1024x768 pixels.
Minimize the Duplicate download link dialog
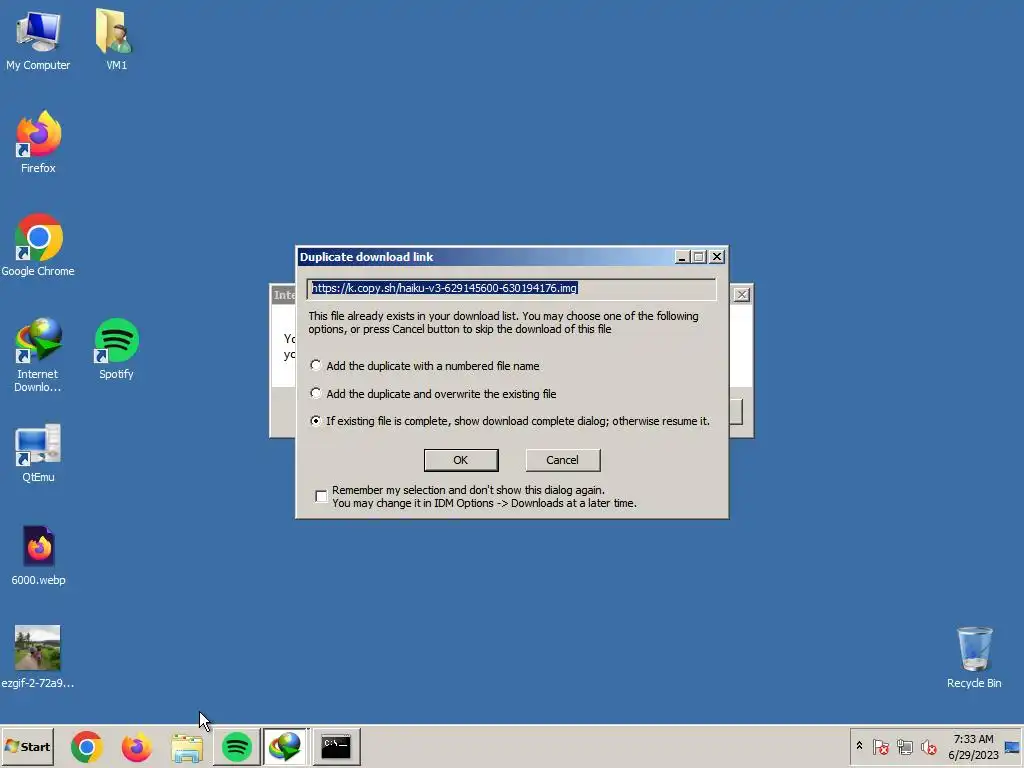682,257
